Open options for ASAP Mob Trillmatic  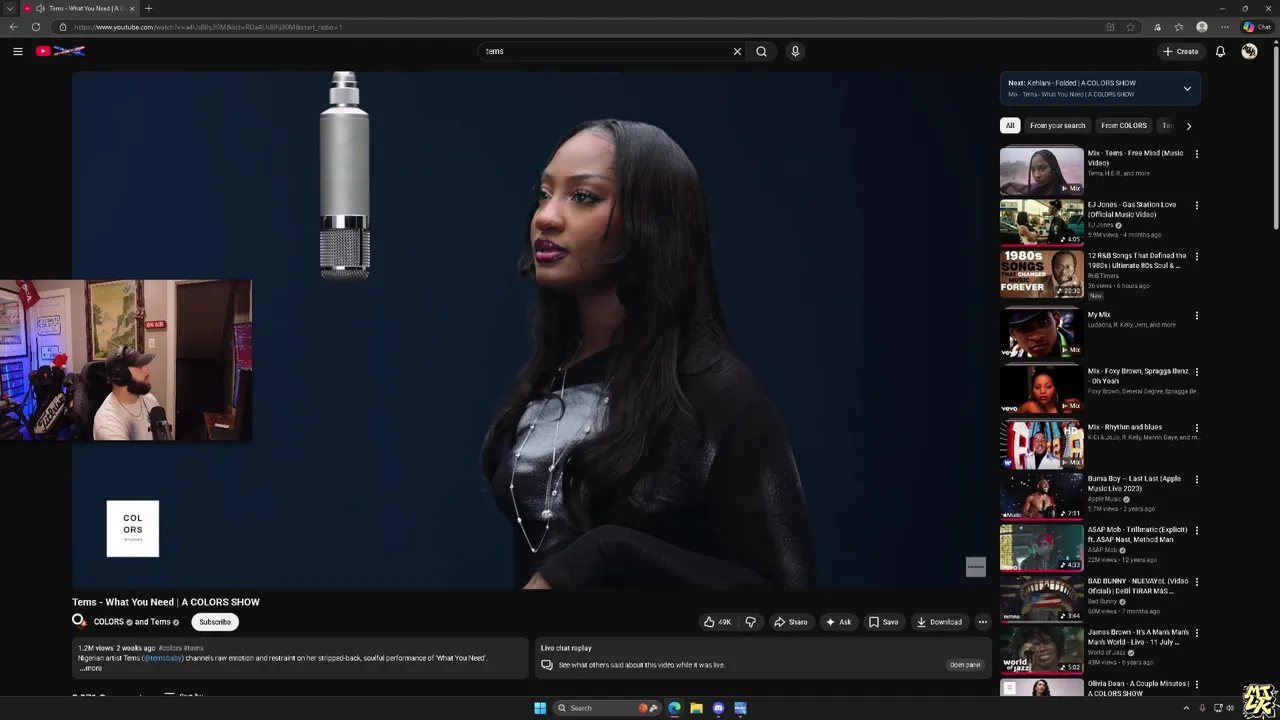click(x=1196, y=530)
